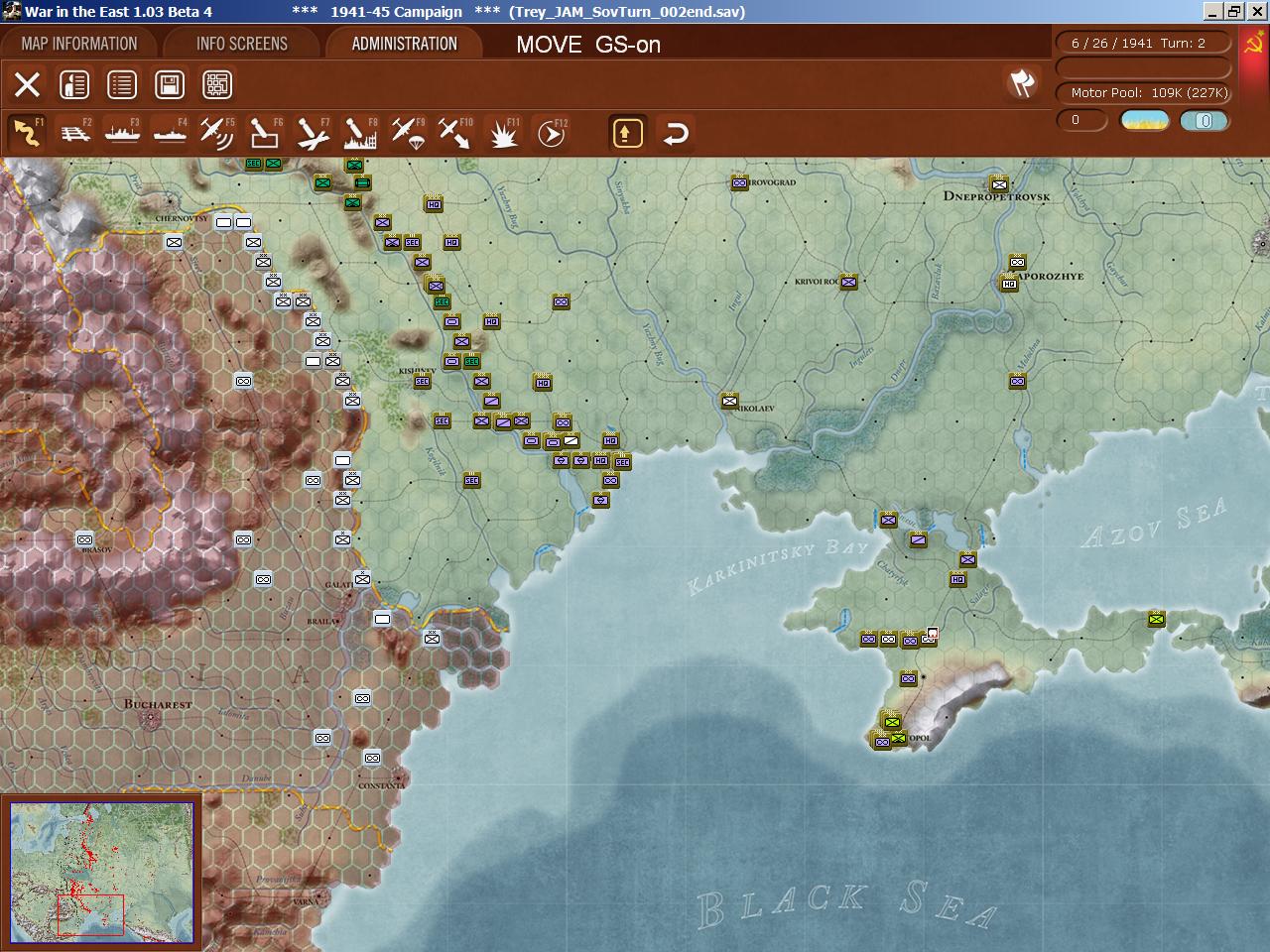1270x952 pixels.
Task: Select the ADMINISTRATION tab
Action: (x=404, y=44)
